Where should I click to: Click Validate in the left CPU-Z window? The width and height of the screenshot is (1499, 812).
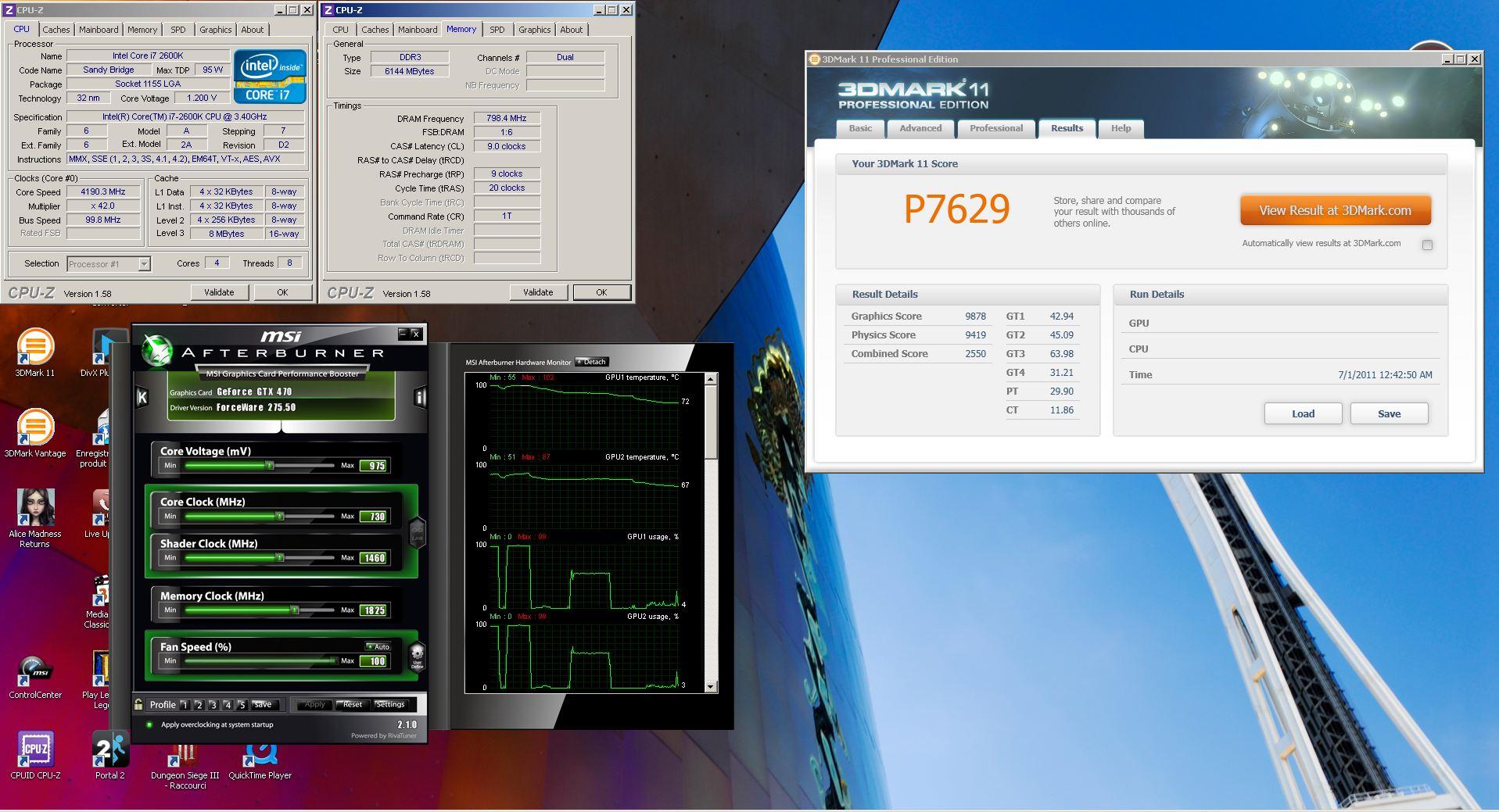[219, 292]
